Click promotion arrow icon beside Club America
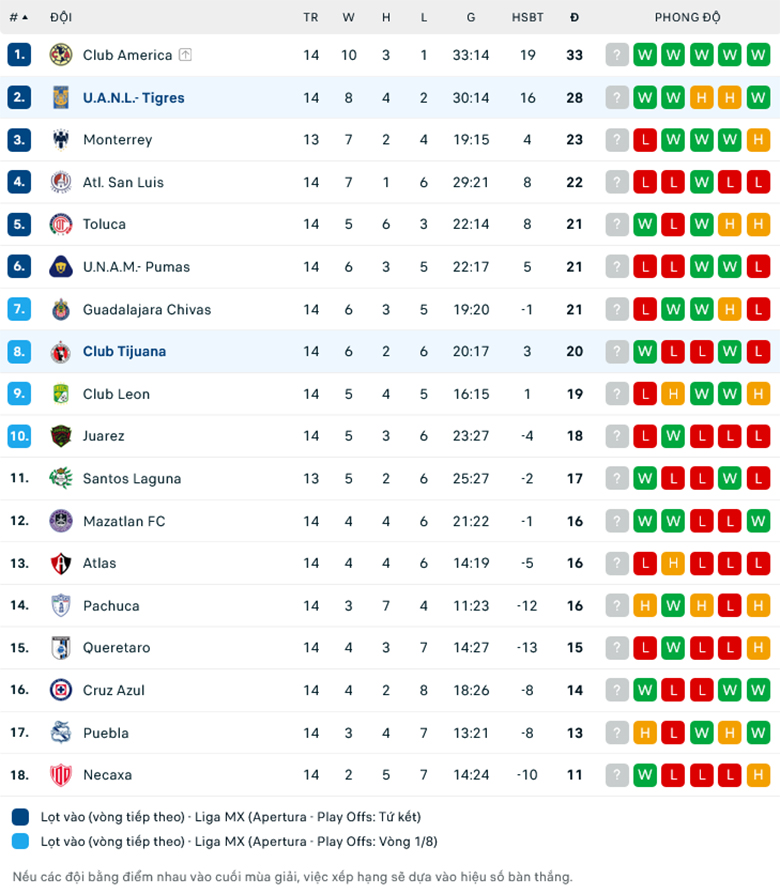The height and width of the screenshot is (894, 780). [185, 55]
